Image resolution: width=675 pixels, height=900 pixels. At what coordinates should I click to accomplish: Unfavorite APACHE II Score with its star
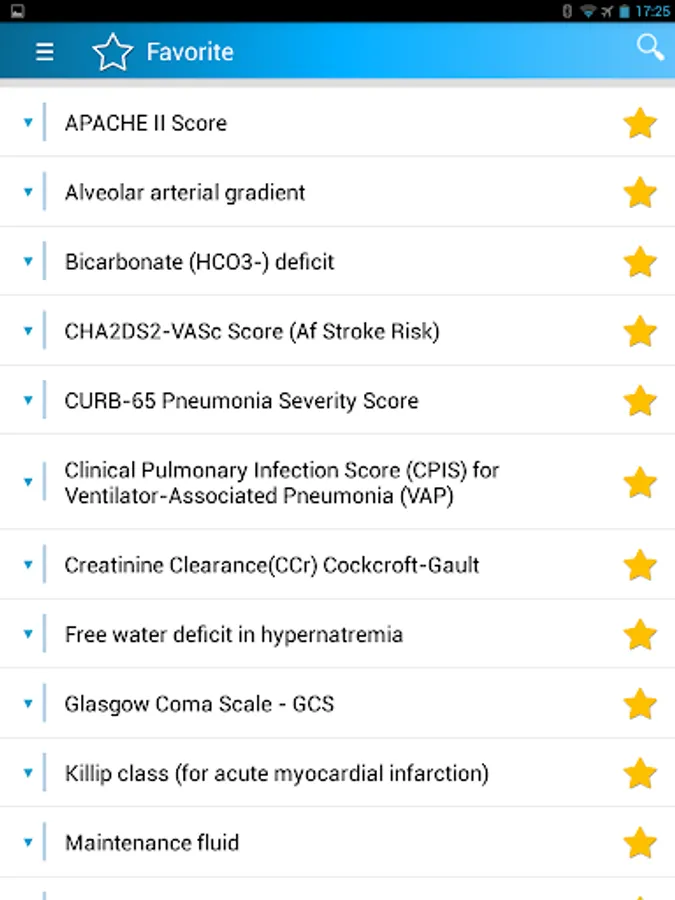(x=640, y=123)
